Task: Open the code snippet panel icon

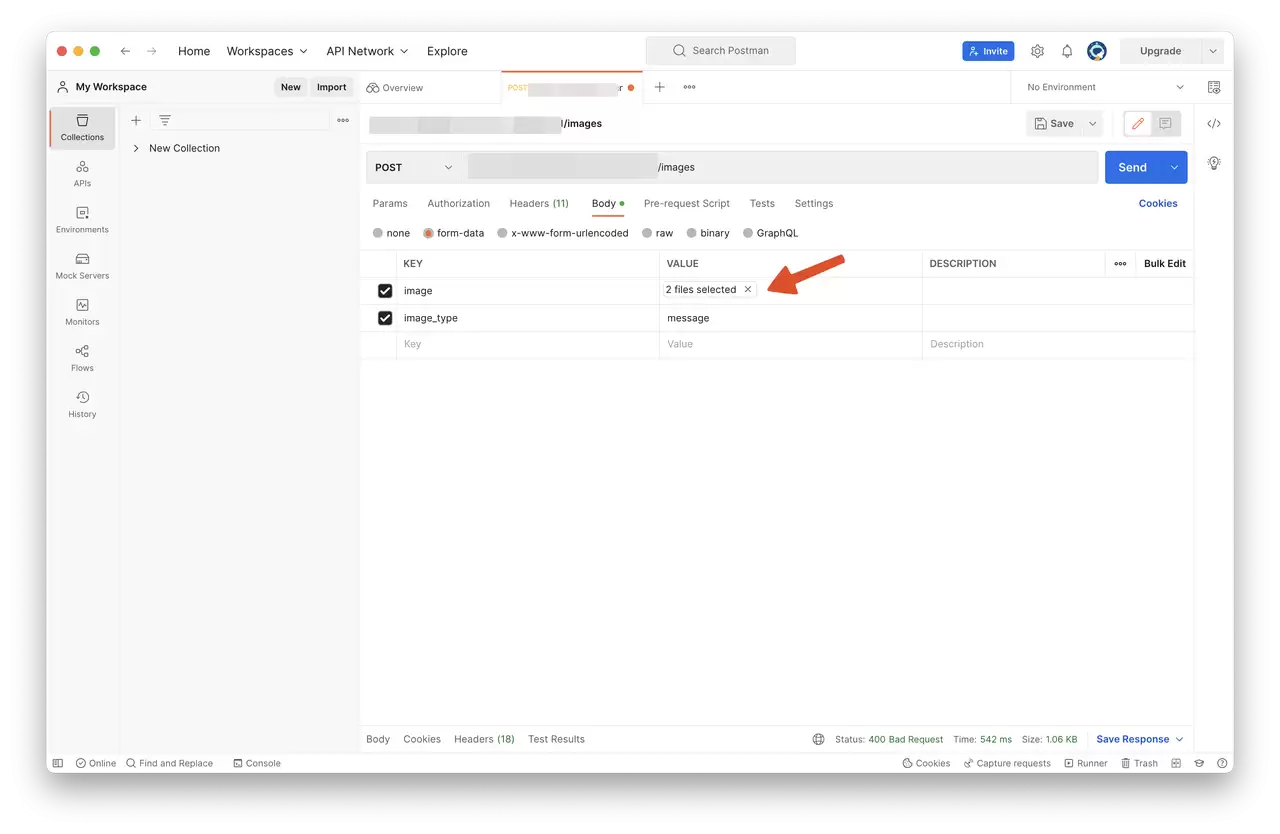Action: 1214,124
